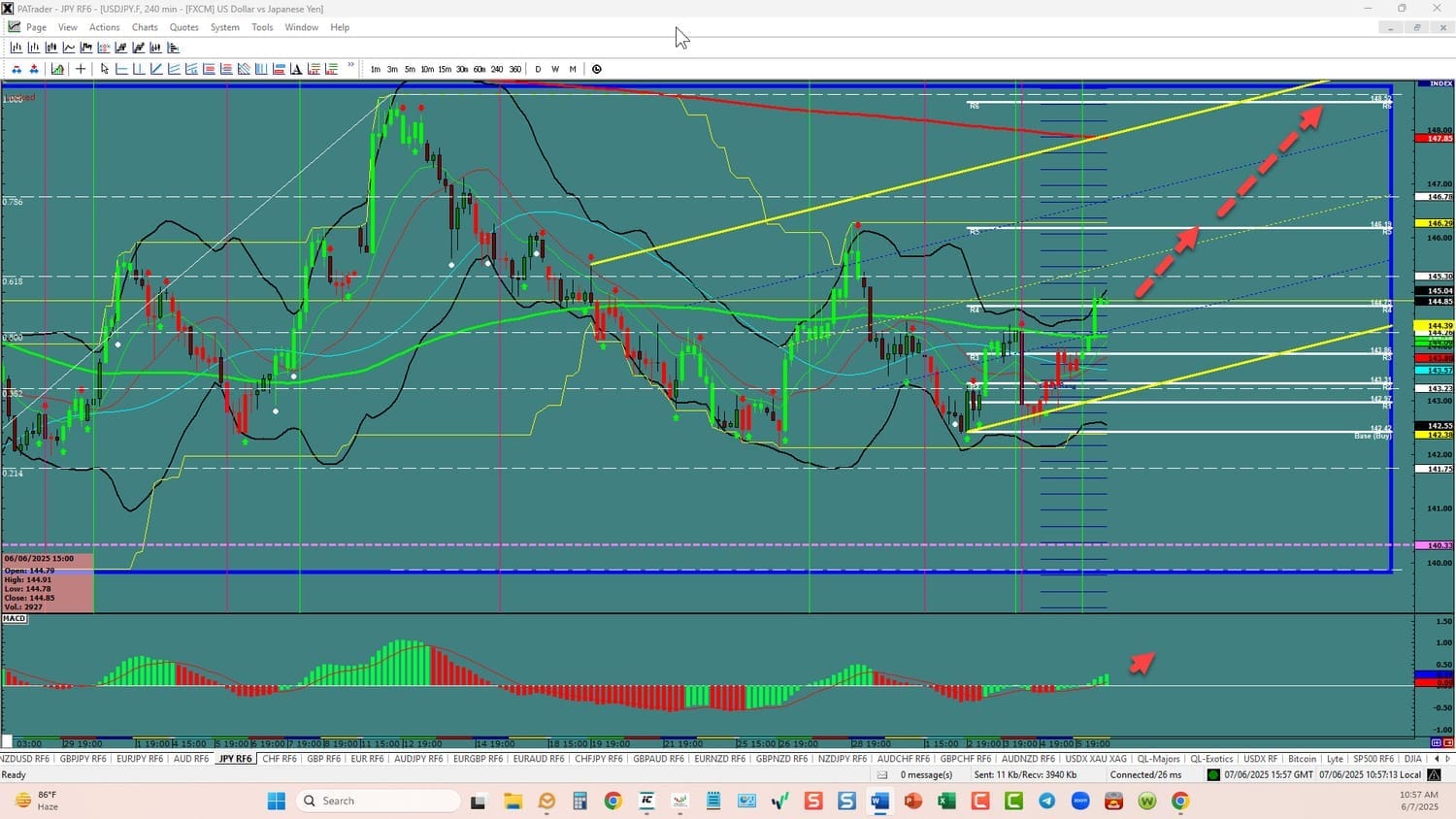The height and width of the screenshot is (819, 1456).
Task: Open the Quotes menu
Action: point(183,27)
